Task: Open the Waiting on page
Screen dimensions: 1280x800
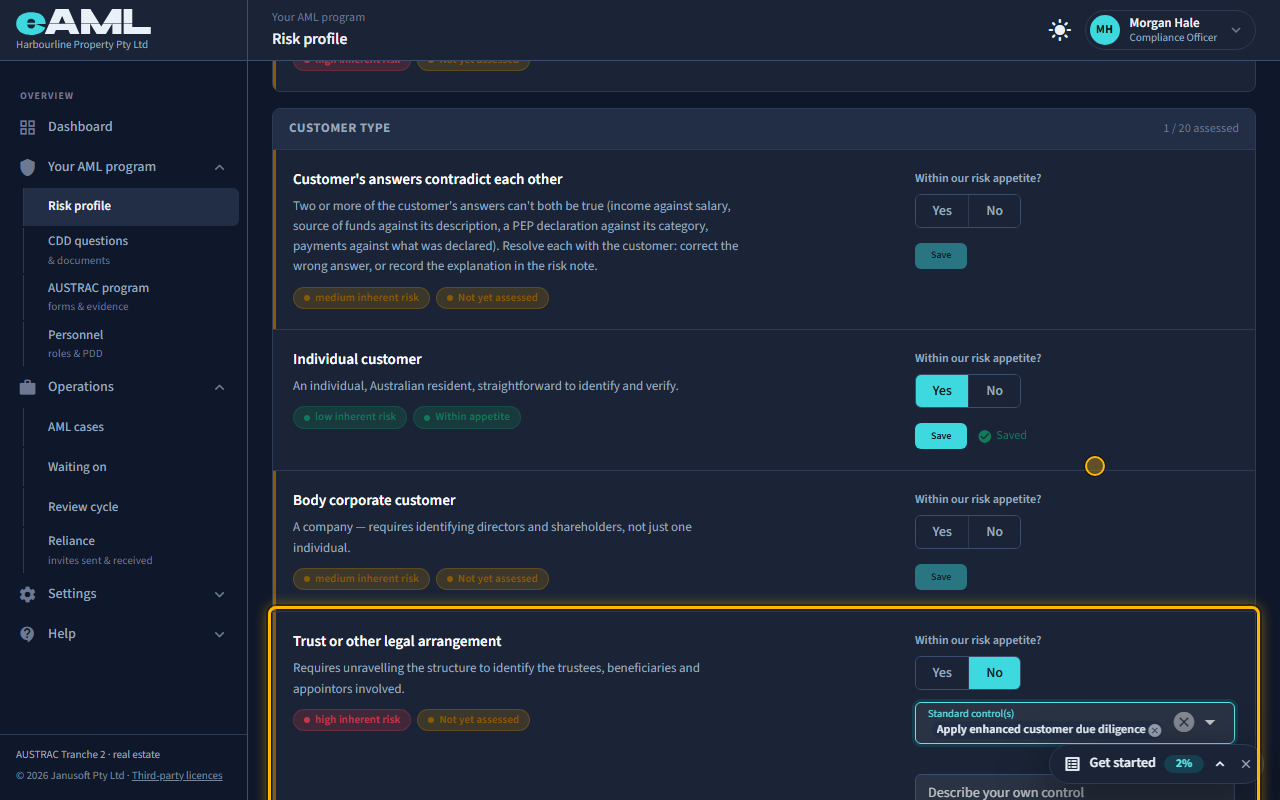Action: point(131,467)
